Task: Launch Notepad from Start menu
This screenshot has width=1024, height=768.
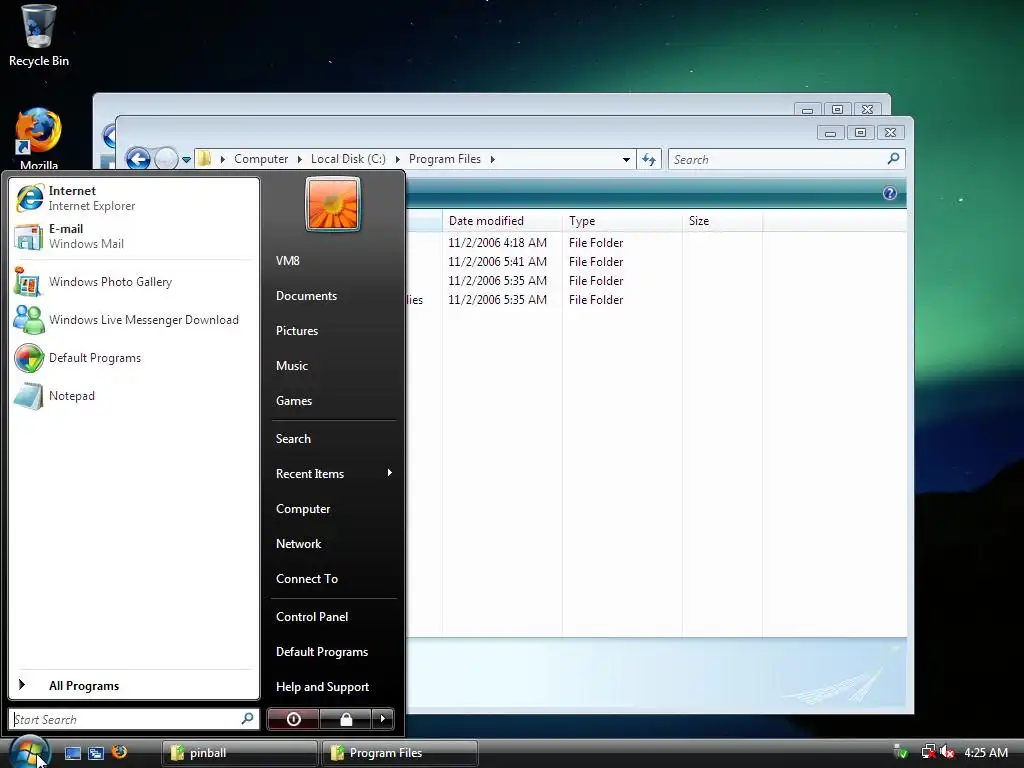Action: coord(134,396)
